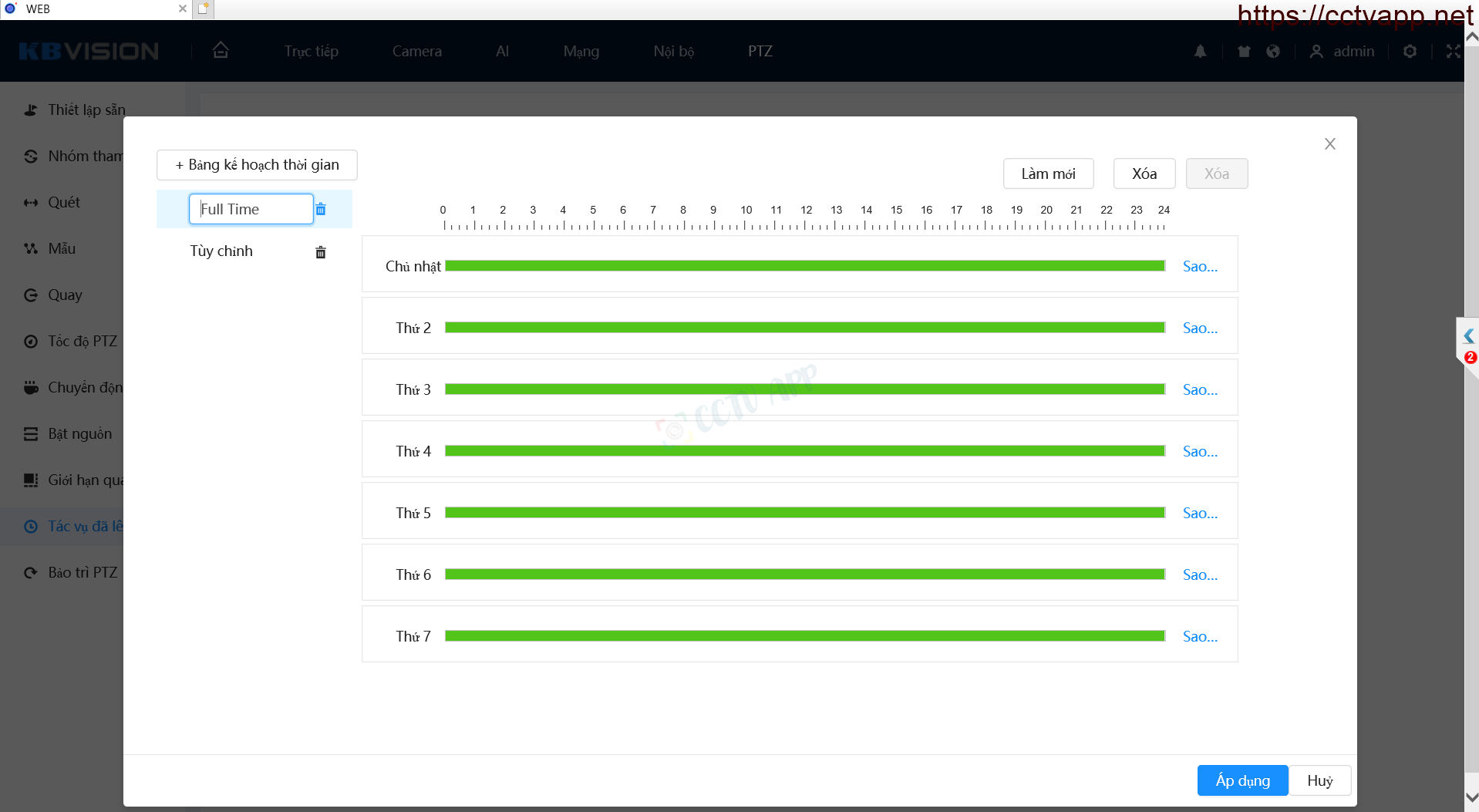This screenshot has height=812, width=1479.
Task: Click the Full Time name input field
Action: (x=251, y=209)
